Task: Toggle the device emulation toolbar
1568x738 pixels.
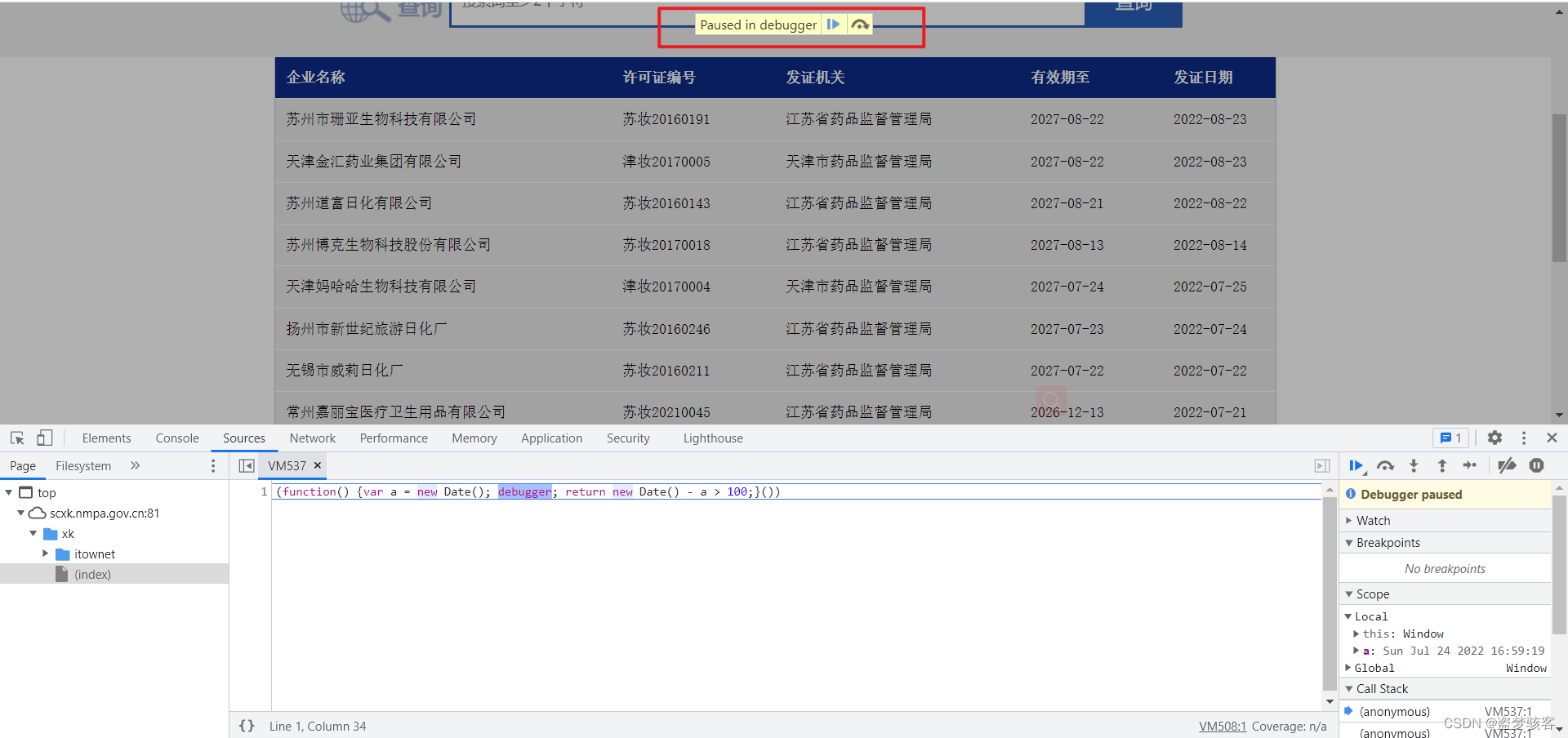Action: click(45, 438)
